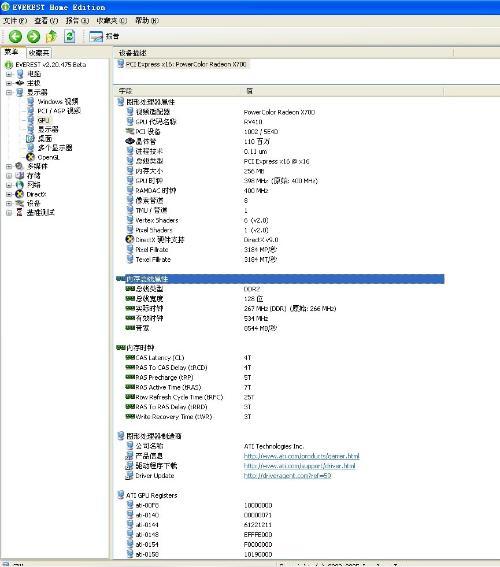Open the driveragent.com Driver Update link
This screenshot has height=567, width=500.
287,476
